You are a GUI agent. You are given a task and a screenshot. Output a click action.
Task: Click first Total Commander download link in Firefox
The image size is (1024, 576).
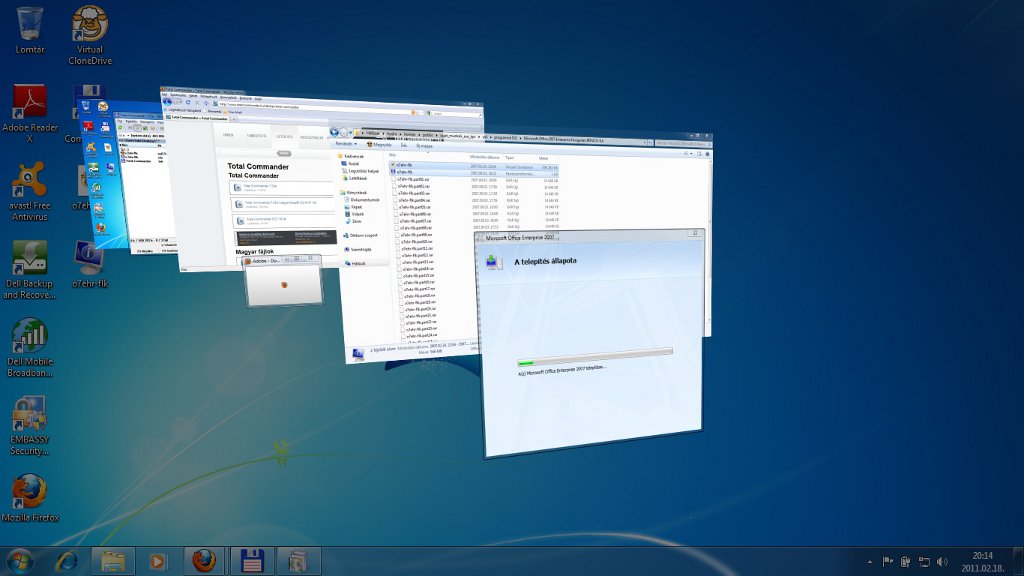(260, 186)
